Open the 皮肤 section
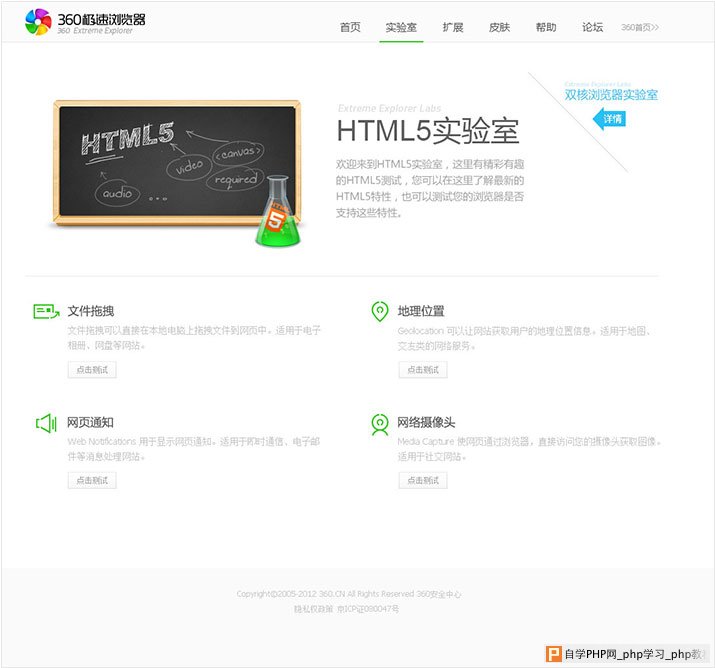The image size is (715, 668). (x=499, y=27)
